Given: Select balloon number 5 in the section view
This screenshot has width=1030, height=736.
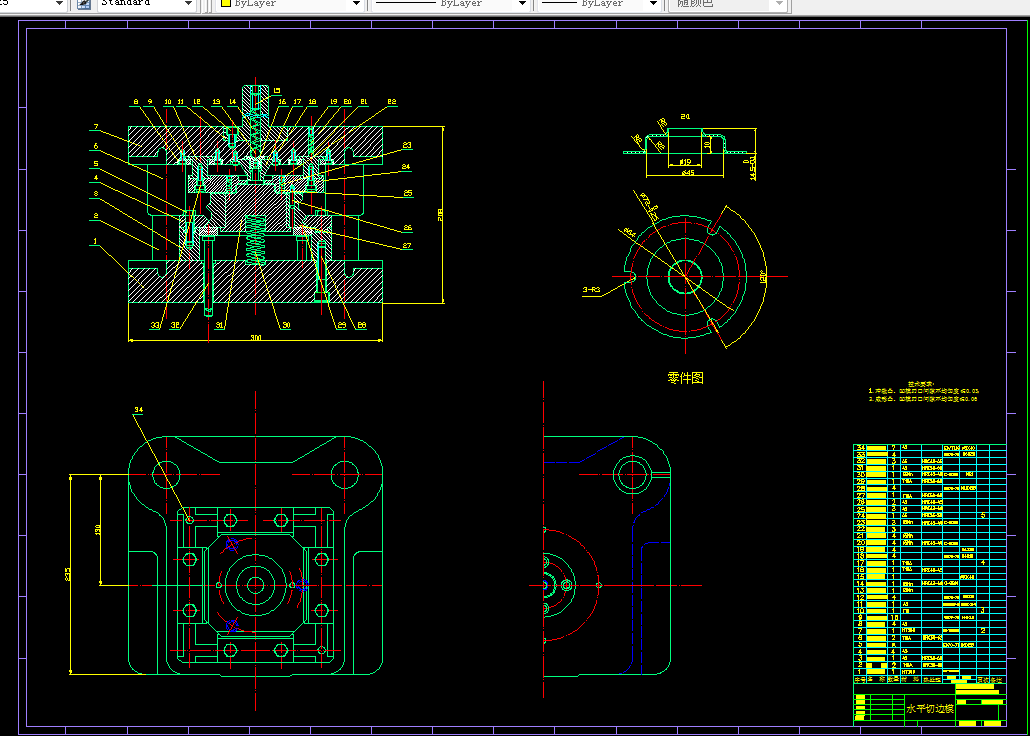Looking at the screenshot, I should click(x=96, y=164).
